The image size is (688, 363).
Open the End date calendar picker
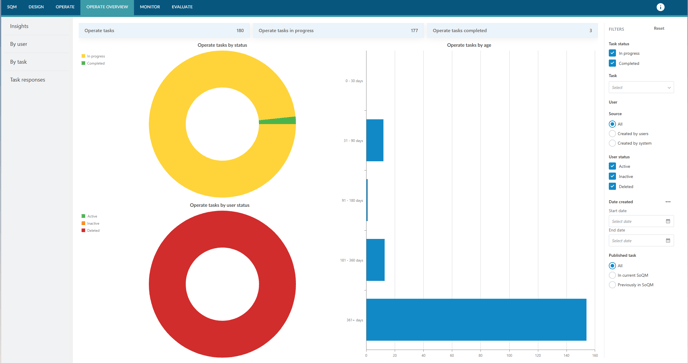[668, 241]
